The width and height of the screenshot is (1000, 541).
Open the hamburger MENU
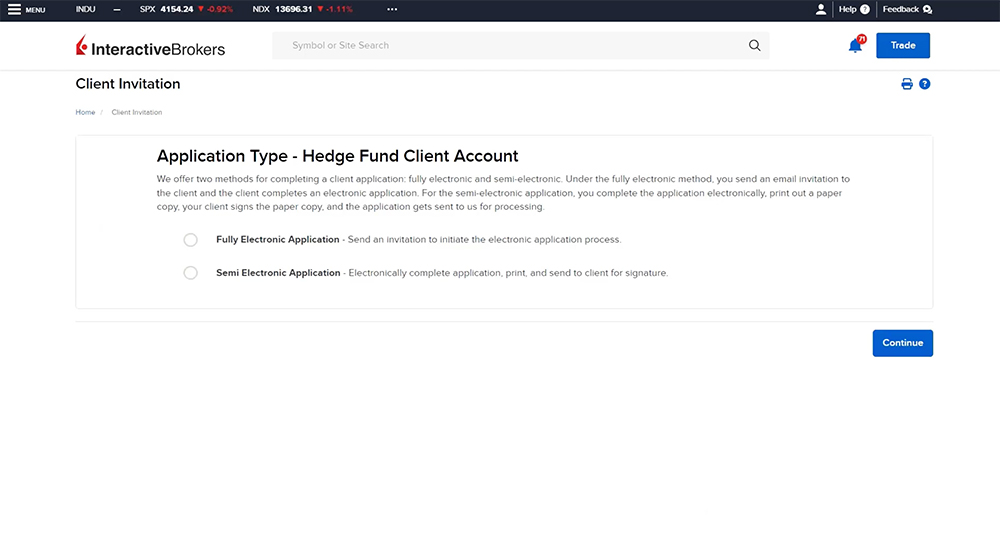click(x=26, y=10)
